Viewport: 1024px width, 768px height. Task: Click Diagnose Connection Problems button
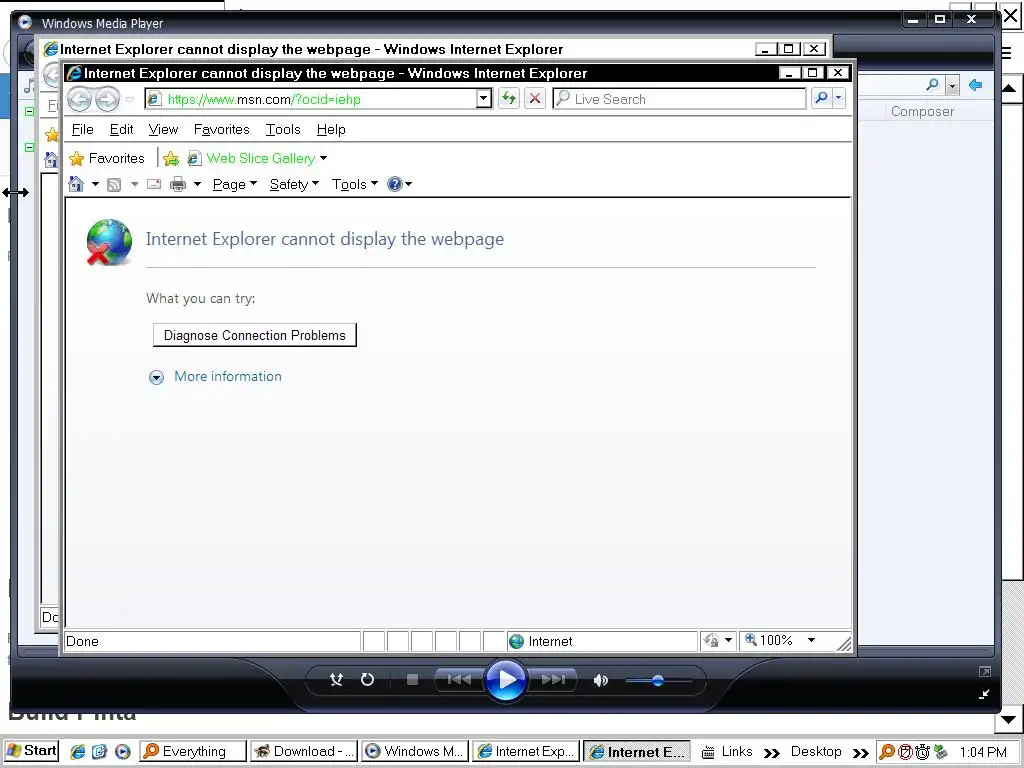click(x=255, y=335)
